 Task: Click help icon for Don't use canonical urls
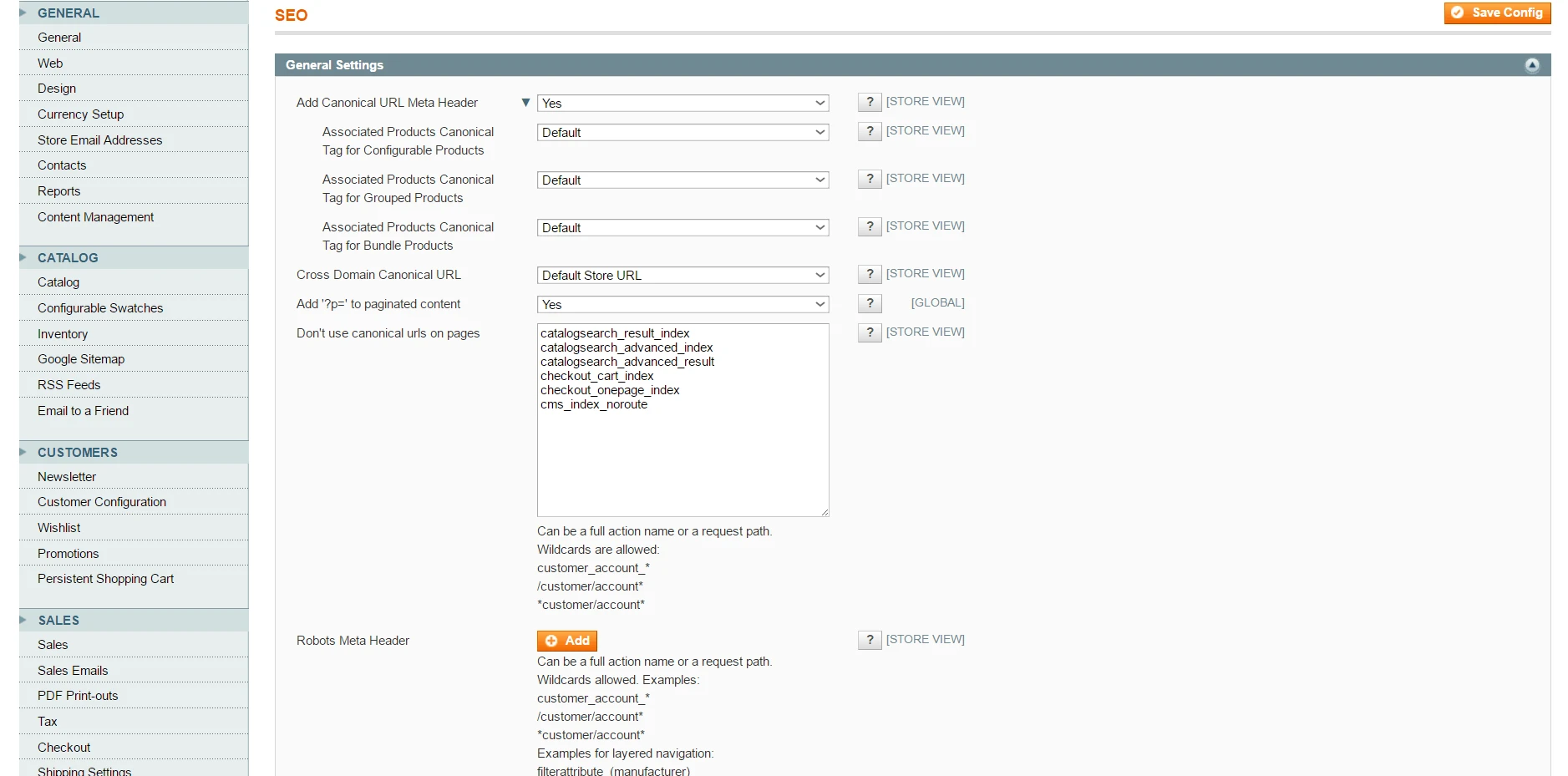point(869,332)
